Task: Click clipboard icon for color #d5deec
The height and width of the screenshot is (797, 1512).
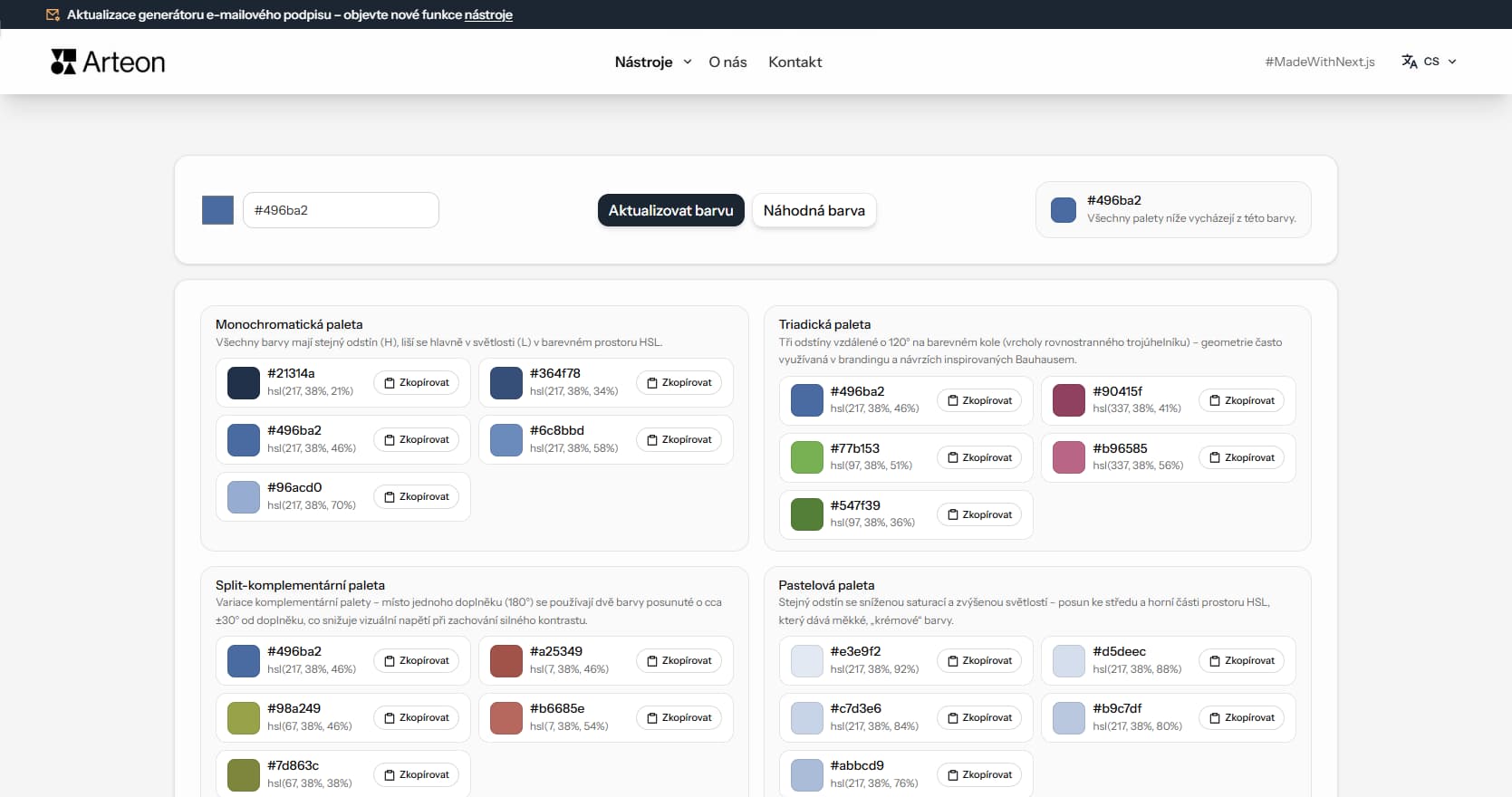Action: coord(1215,661)
